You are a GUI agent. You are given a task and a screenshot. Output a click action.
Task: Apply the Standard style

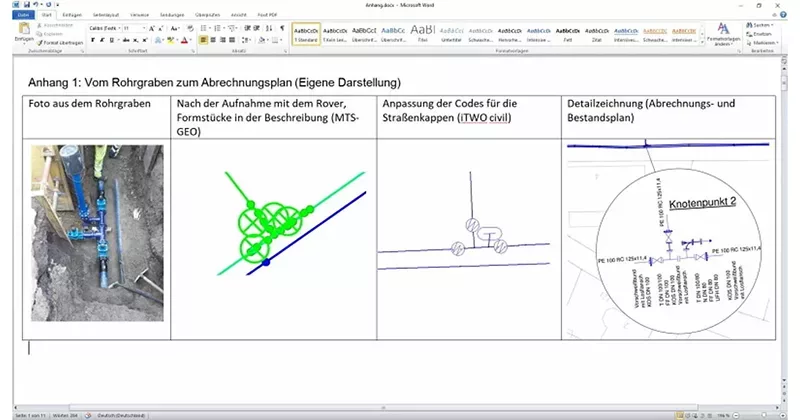306,34
